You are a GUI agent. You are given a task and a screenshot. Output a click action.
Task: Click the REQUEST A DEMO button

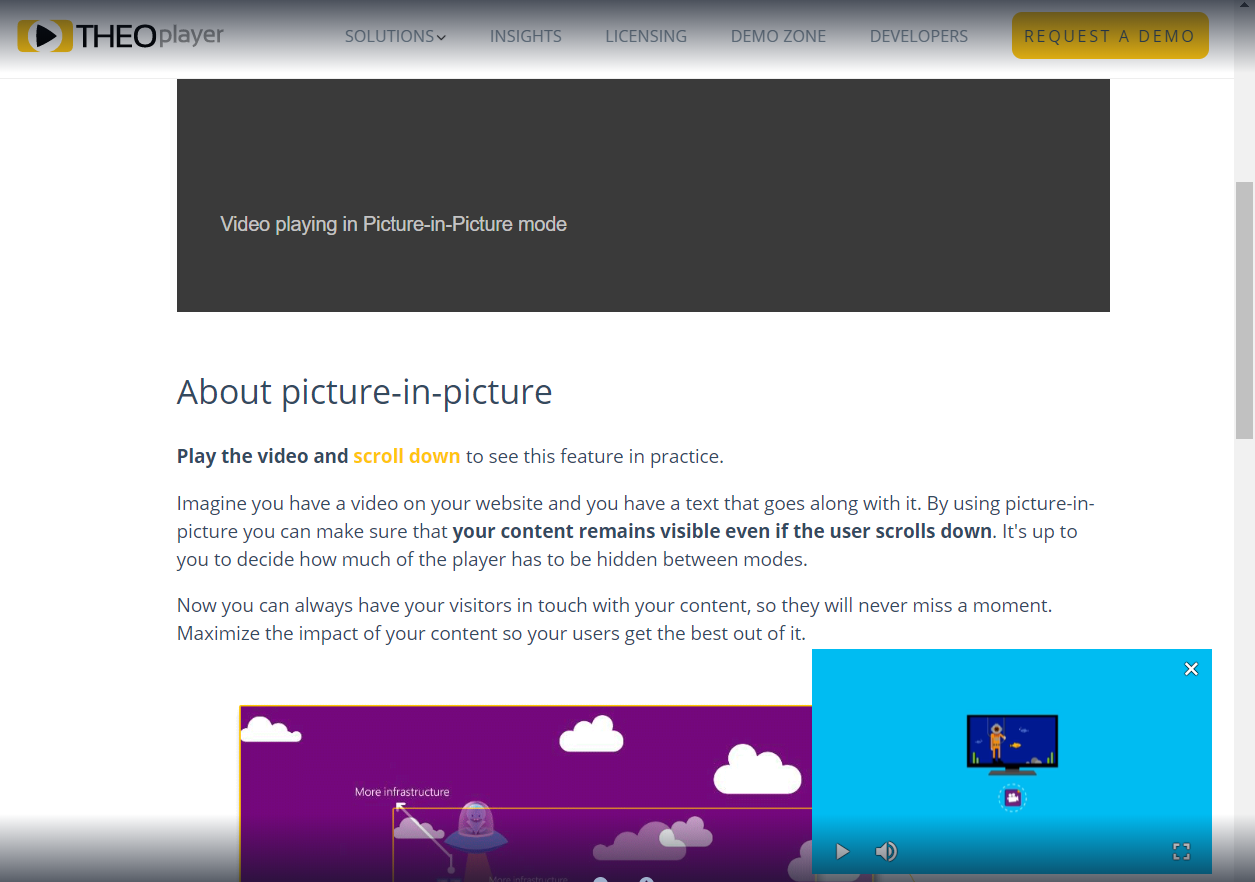[x=1110, y=35]
